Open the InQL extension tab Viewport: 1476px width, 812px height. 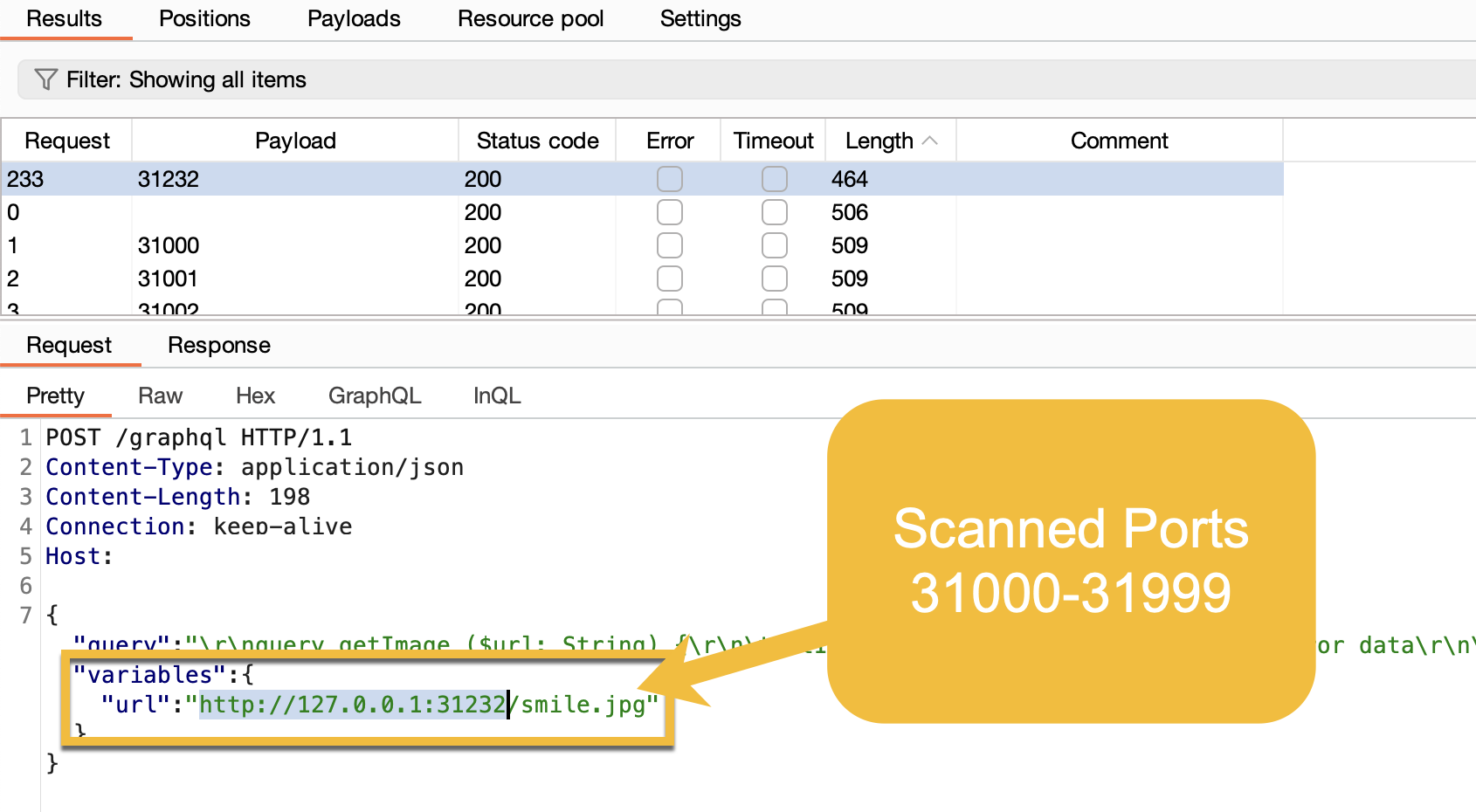point(496,395)
